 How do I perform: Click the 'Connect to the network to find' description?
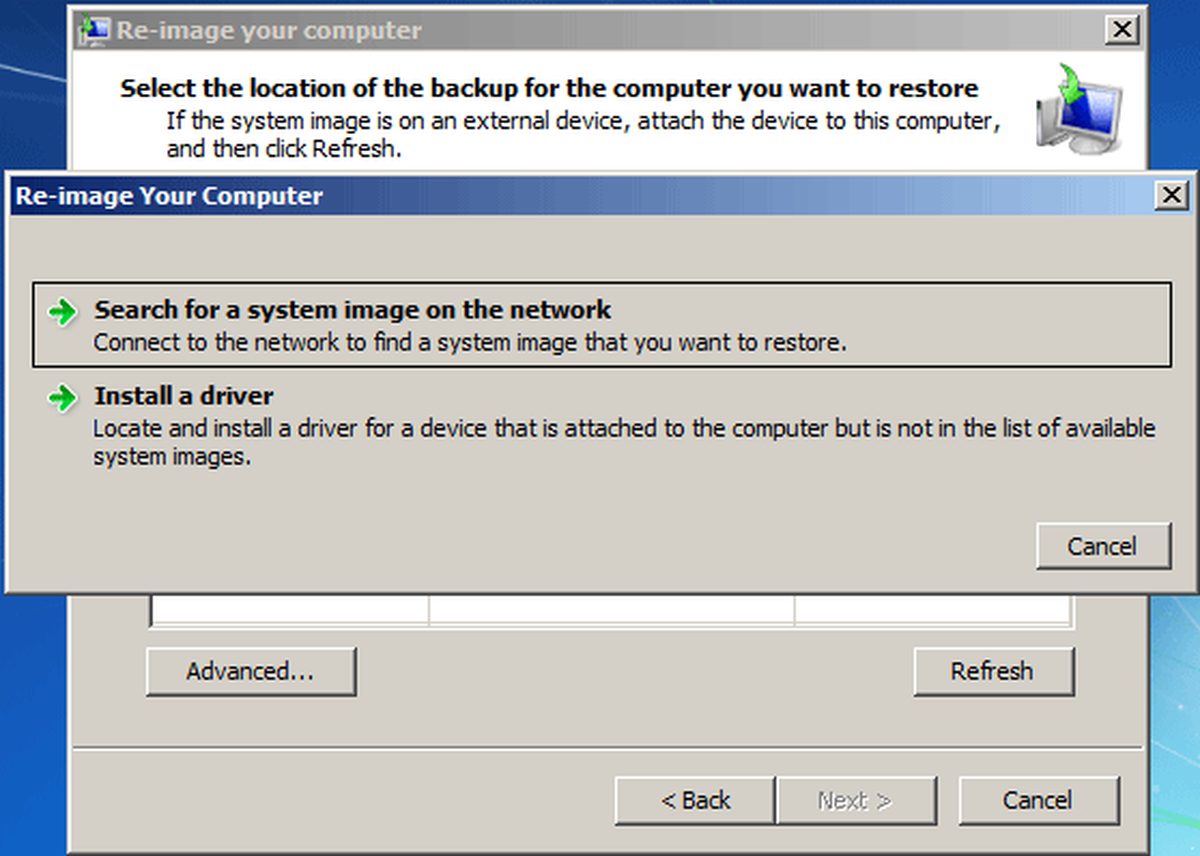tap(470, 342)
